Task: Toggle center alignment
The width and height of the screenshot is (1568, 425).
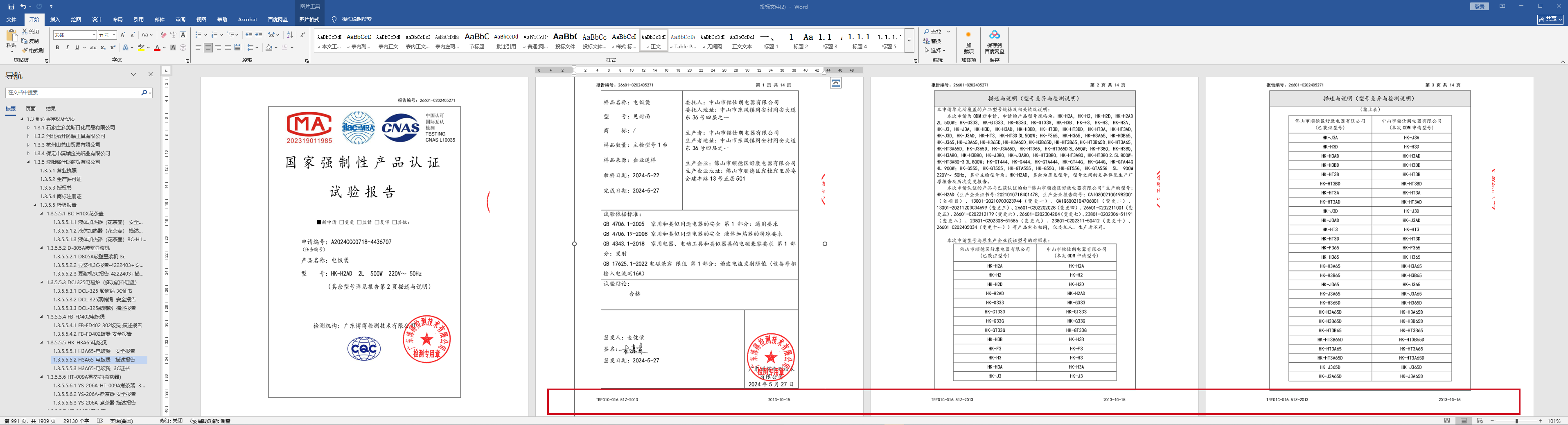Action: click(x=208, y=47)
